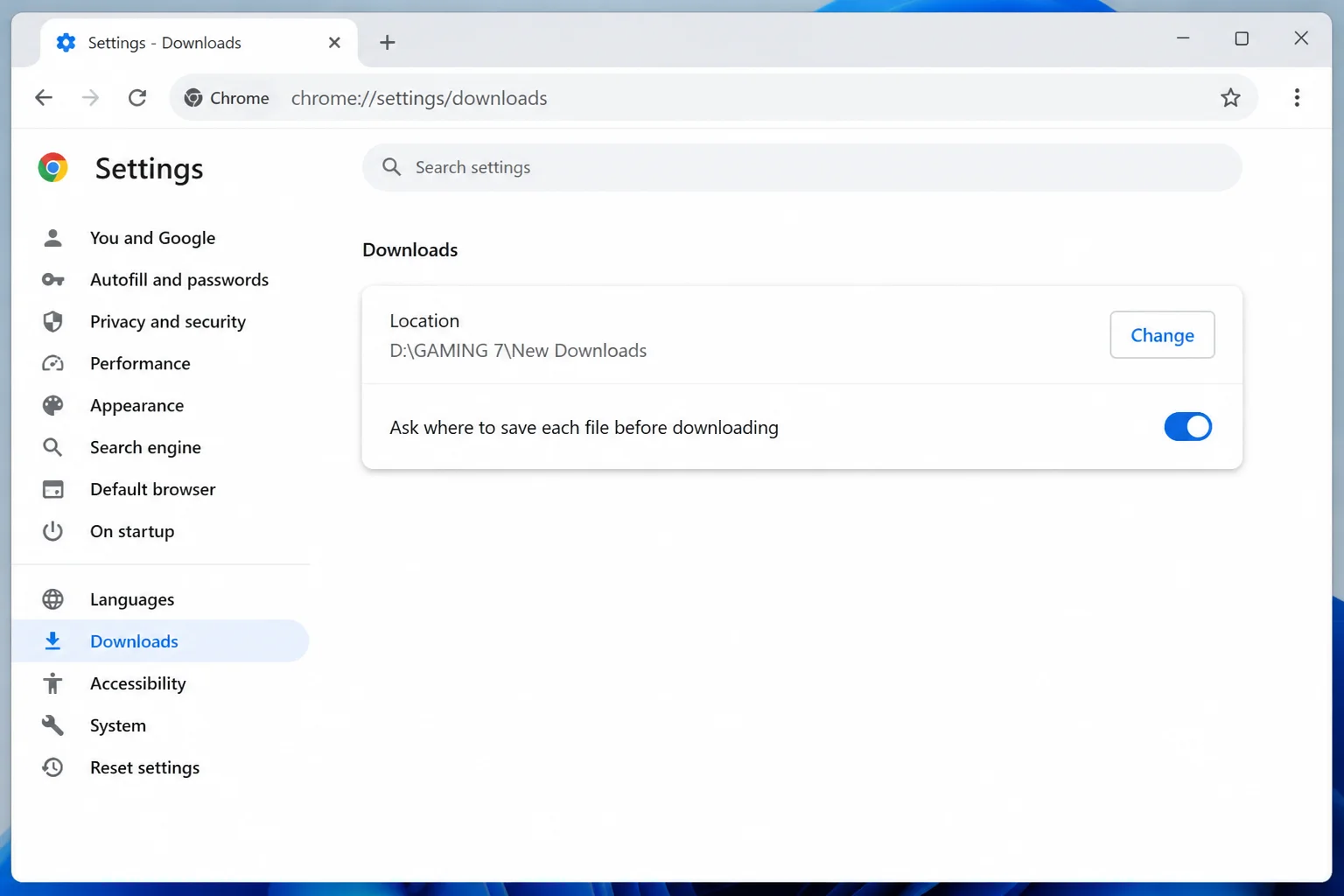Click the Accessibility figure icon

coord(52,683)
